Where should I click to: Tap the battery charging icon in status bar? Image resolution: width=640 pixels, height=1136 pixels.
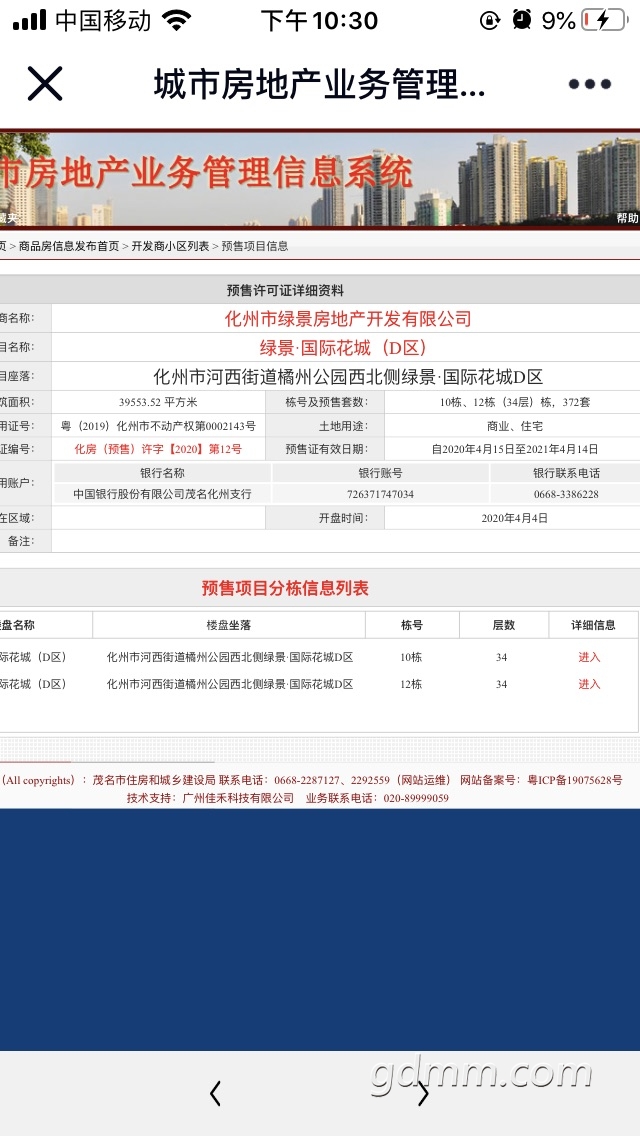(x=604, y=20)
